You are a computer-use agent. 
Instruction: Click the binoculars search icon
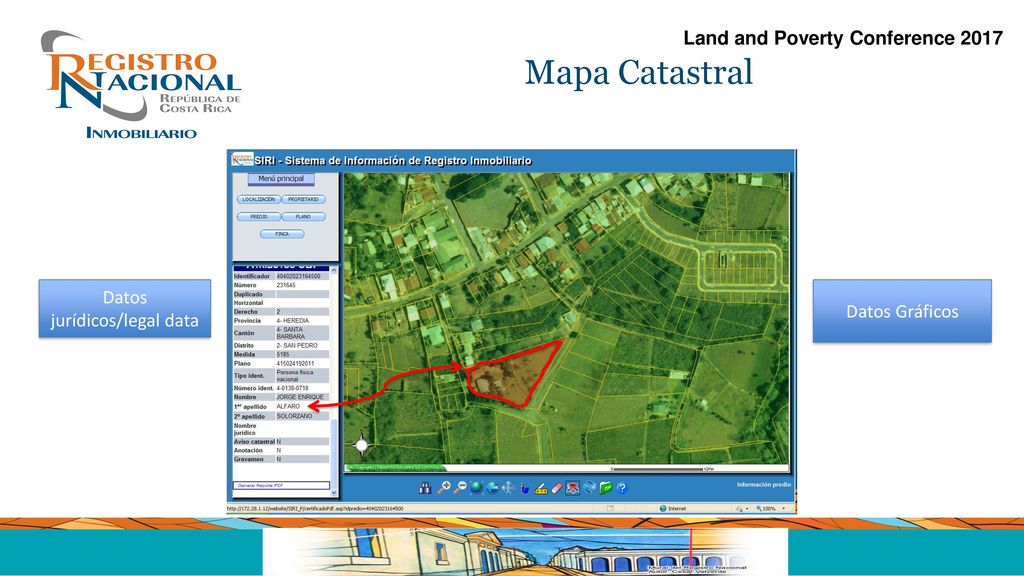point(425,488)
